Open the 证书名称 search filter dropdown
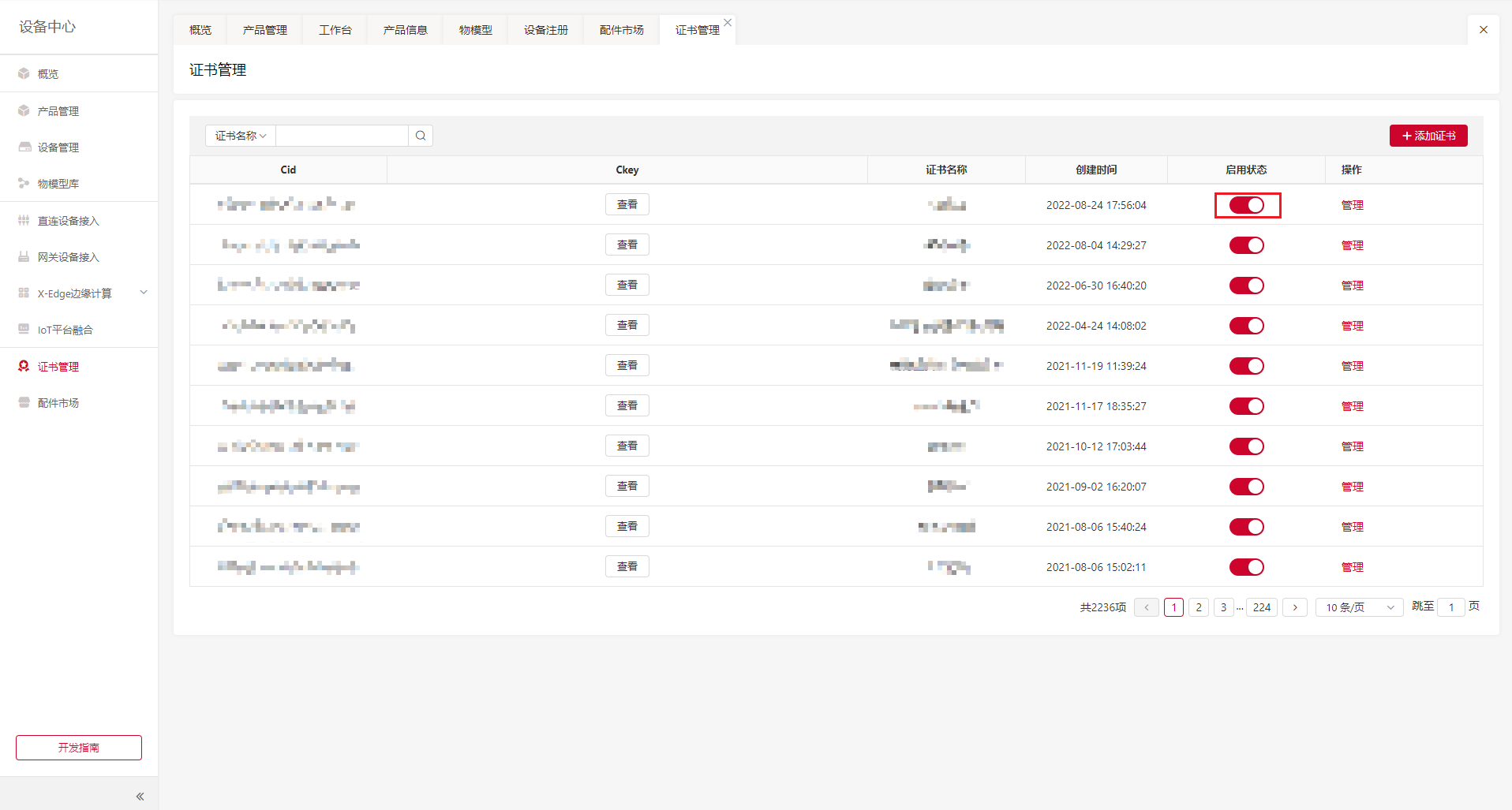The height and width of the screenshot is (810, 1512). pyautogui.click(x=241, y=136)
